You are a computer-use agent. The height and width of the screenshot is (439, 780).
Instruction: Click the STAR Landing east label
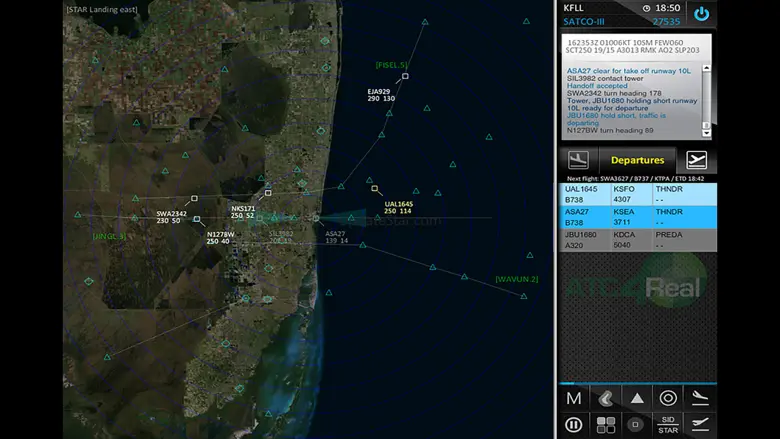click(x=102, y=9)
